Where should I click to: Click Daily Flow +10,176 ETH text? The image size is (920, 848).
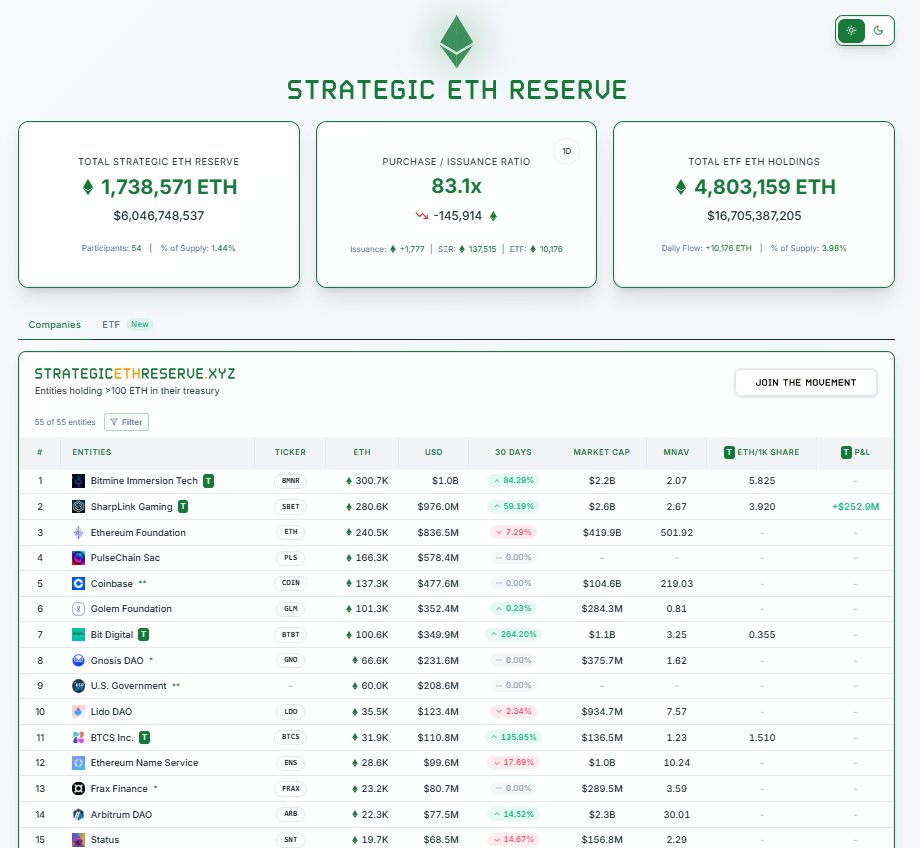point(706,248)
